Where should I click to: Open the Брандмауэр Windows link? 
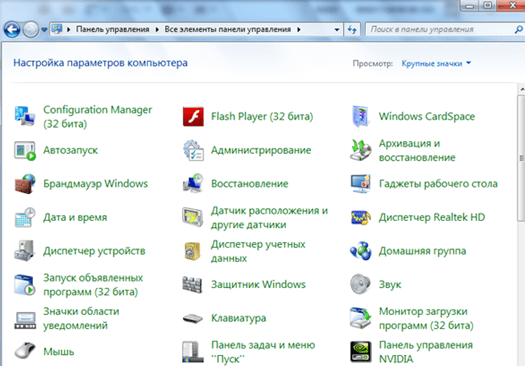[x=96, y=184]
